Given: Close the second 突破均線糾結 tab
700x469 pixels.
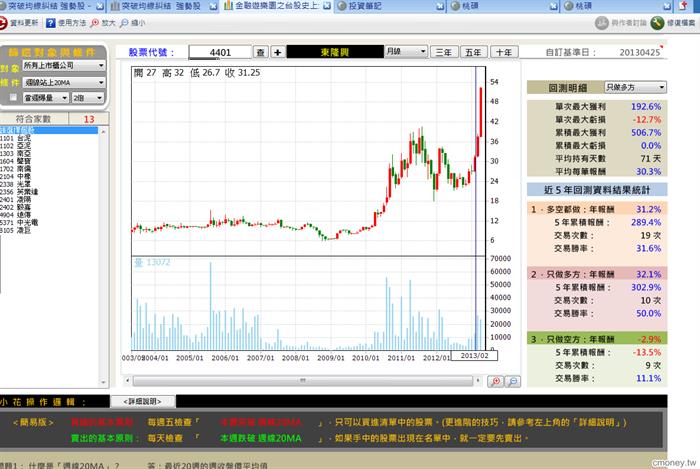Looking at the screenshot, I should 213,6.
